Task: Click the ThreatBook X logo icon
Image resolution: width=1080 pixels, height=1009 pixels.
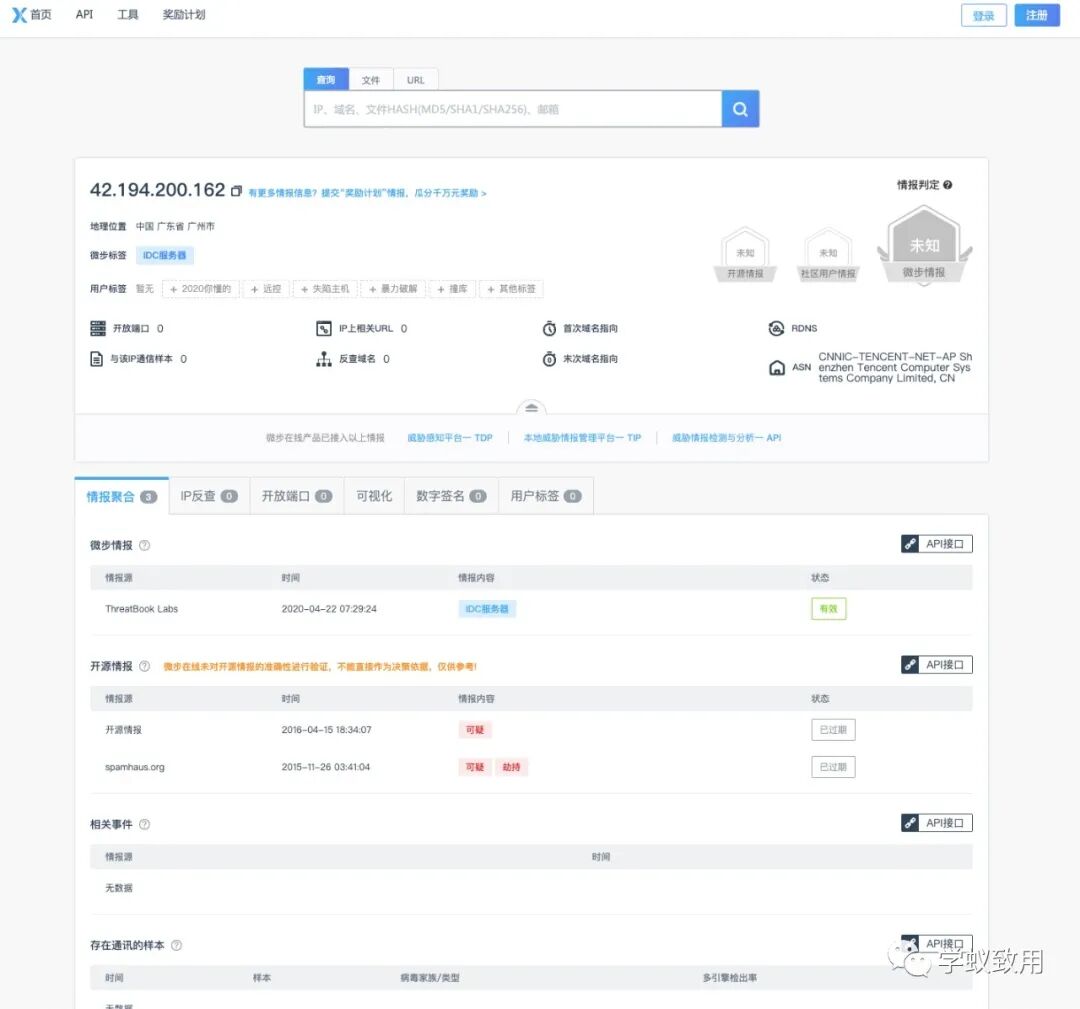Action: click(19, 14)
